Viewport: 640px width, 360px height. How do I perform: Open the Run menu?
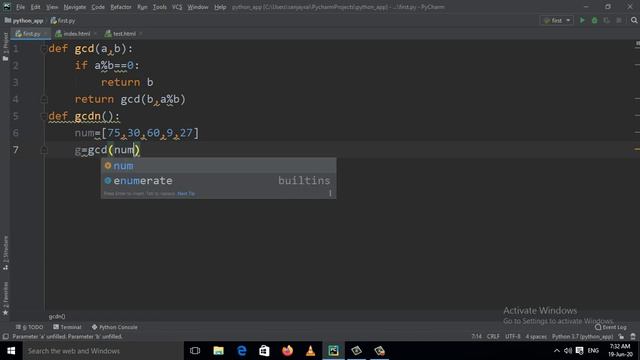[x=142, y=7]
